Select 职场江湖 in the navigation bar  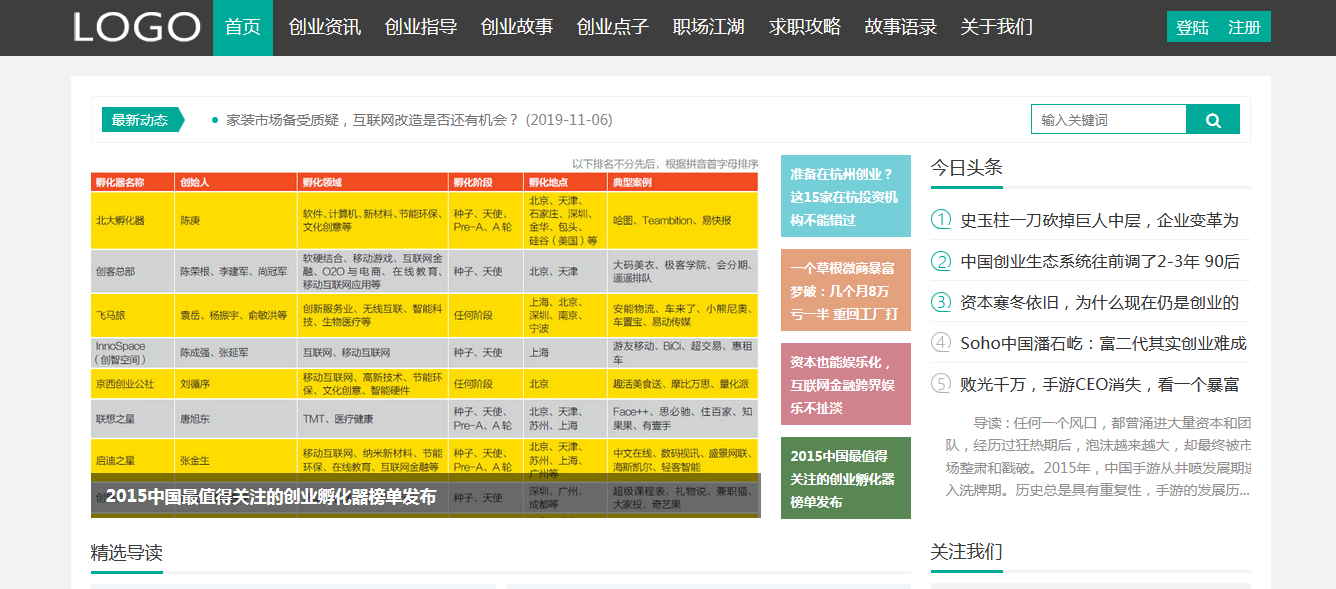tap(709, 27)
